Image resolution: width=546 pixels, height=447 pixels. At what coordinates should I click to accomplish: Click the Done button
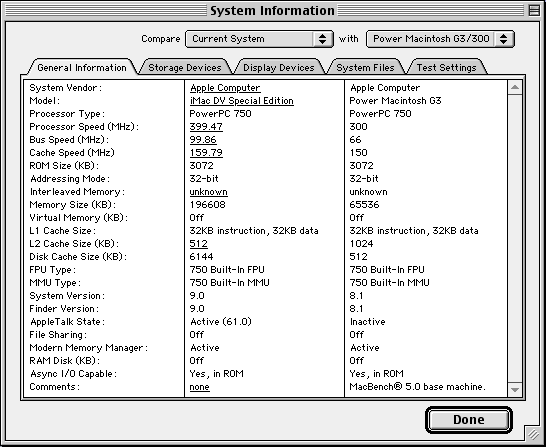(x=469, y=420)
